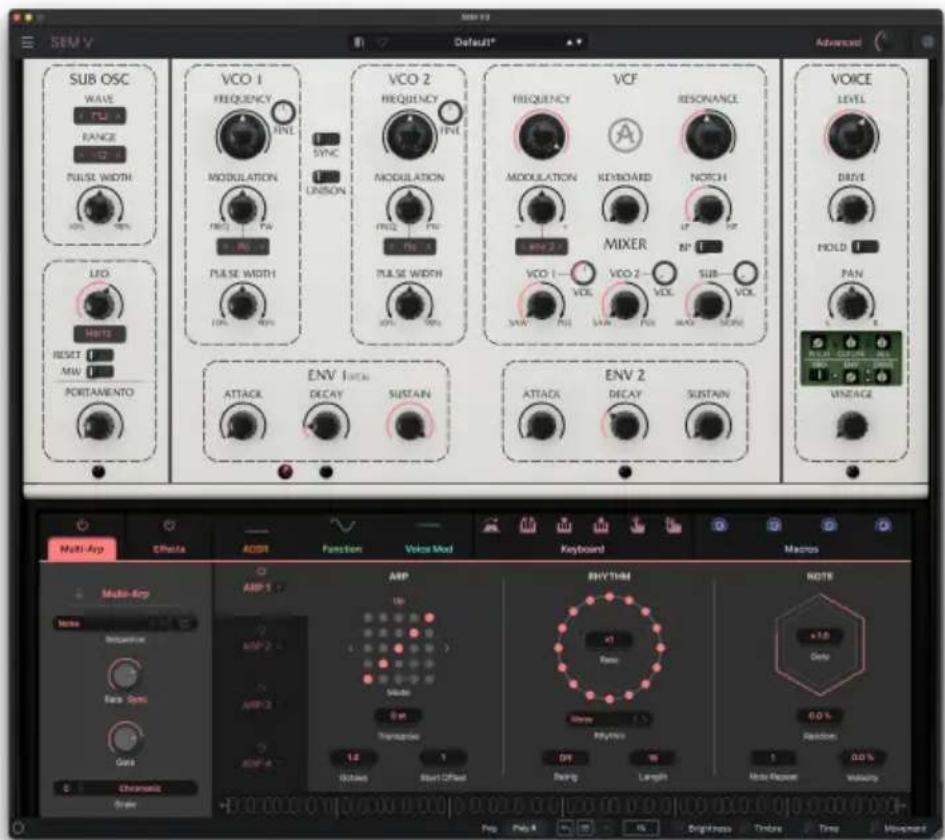Toggle the SYNC switch

click(325, 139)
